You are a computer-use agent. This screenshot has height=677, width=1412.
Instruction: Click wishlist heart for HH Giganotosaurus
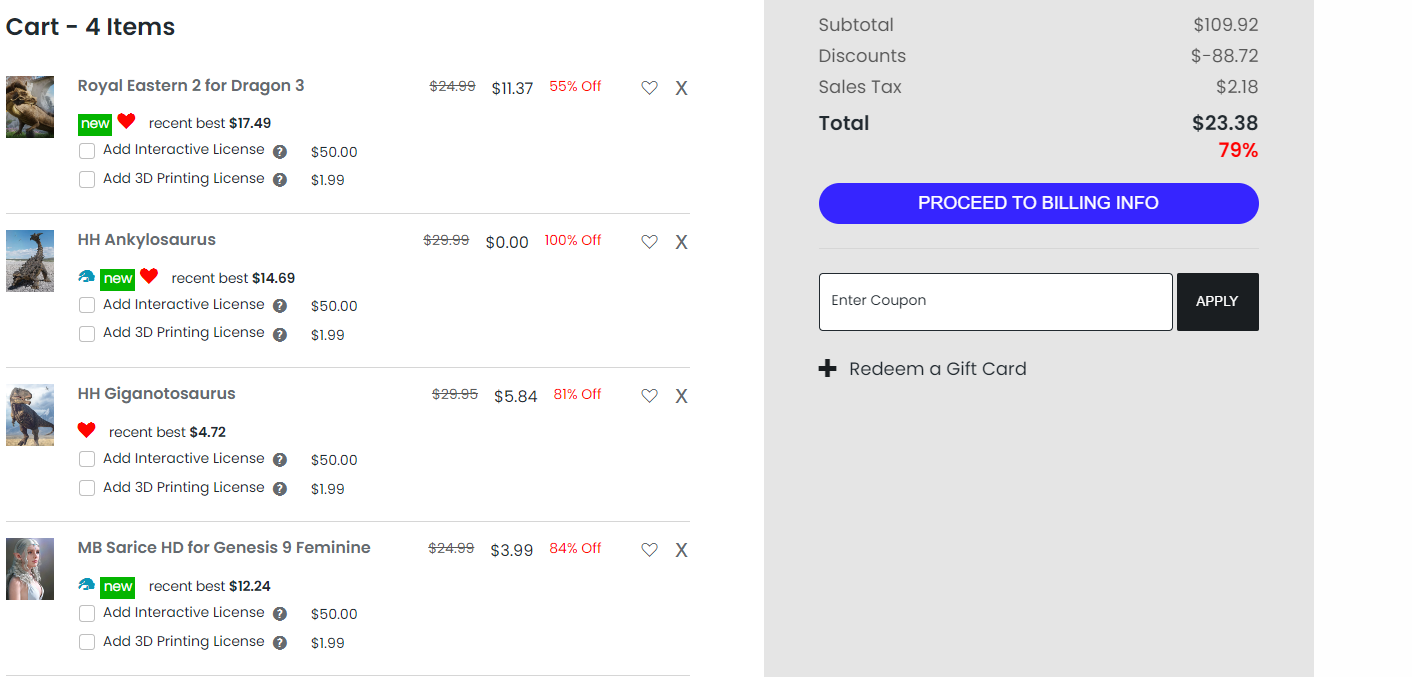[650, 396]
